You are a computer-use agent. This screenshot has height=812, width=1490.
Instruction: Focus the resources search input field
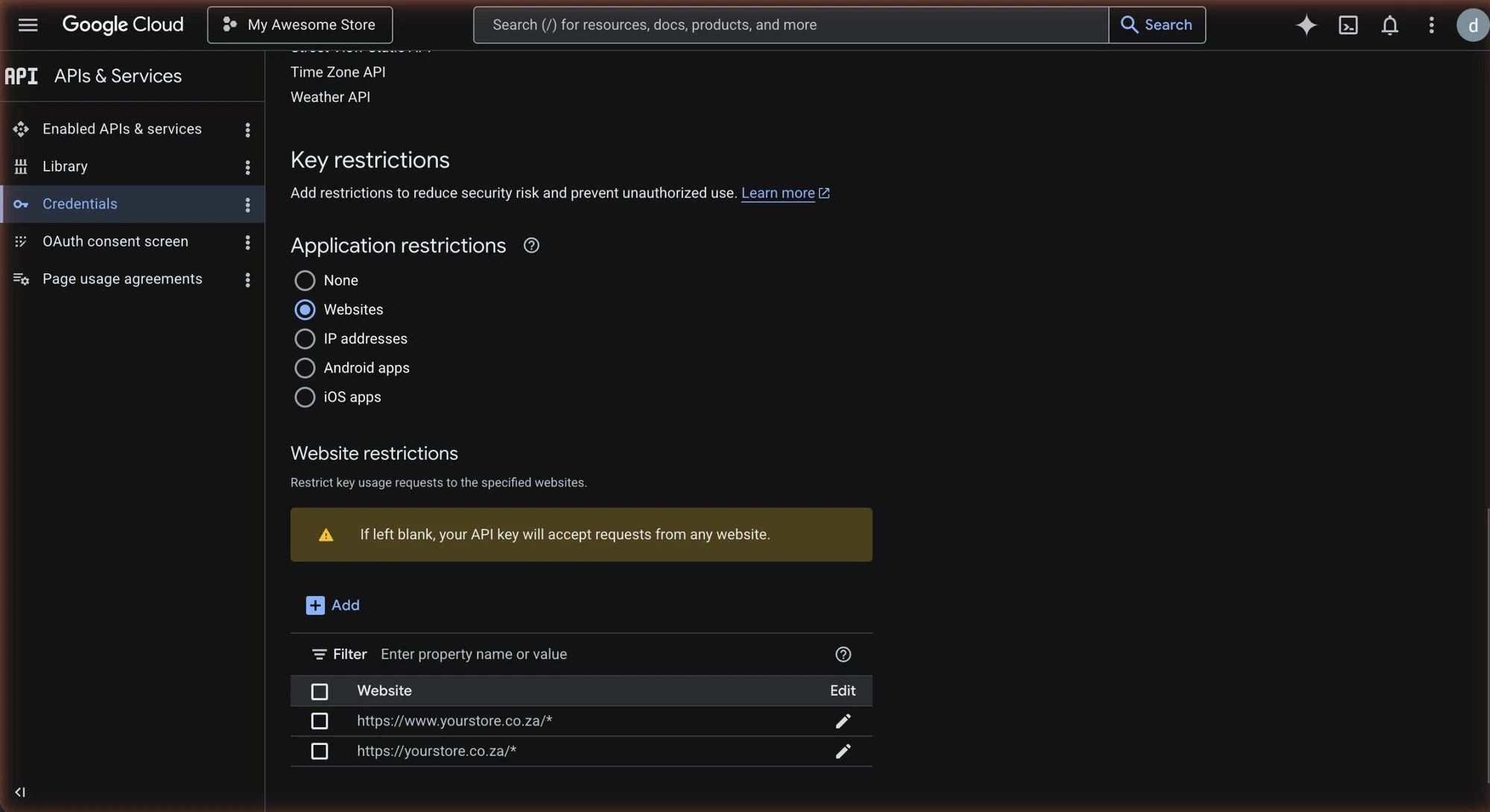coord(791,25)
